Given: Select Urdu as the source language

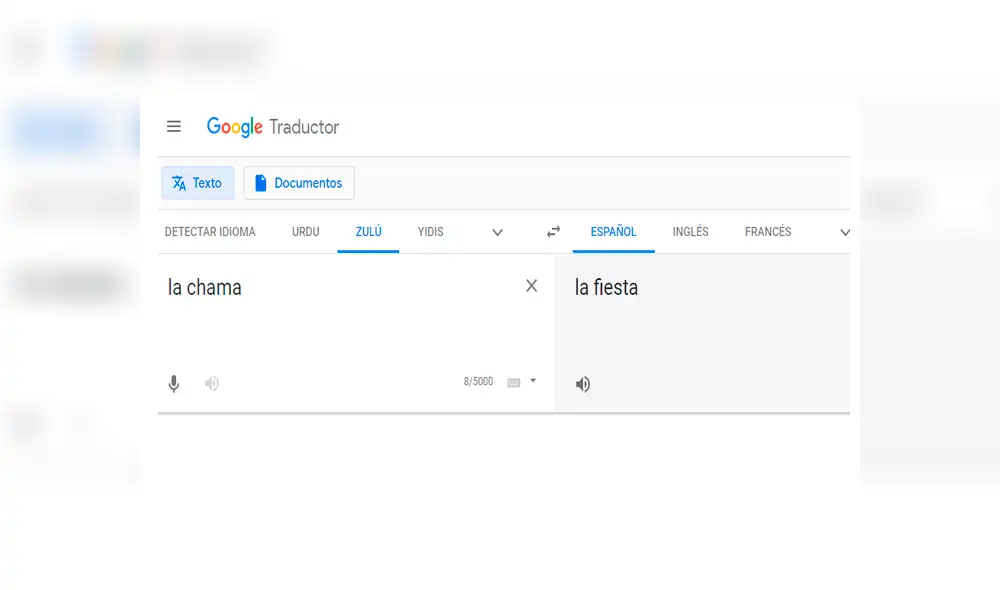Looking at the screenshot, I should [x=305, y=231].
